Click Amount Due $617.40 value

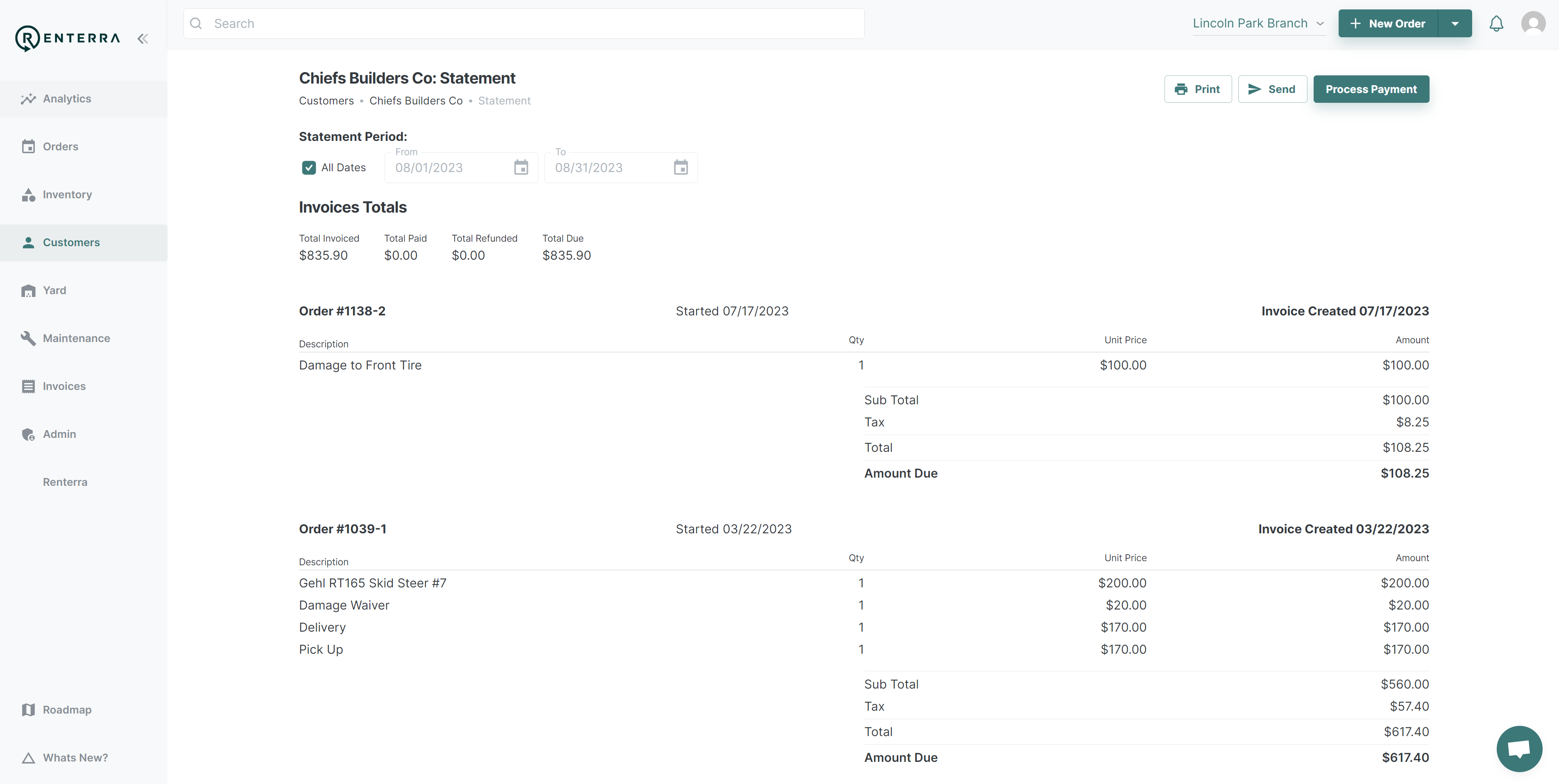click(x=1405, y=757)
